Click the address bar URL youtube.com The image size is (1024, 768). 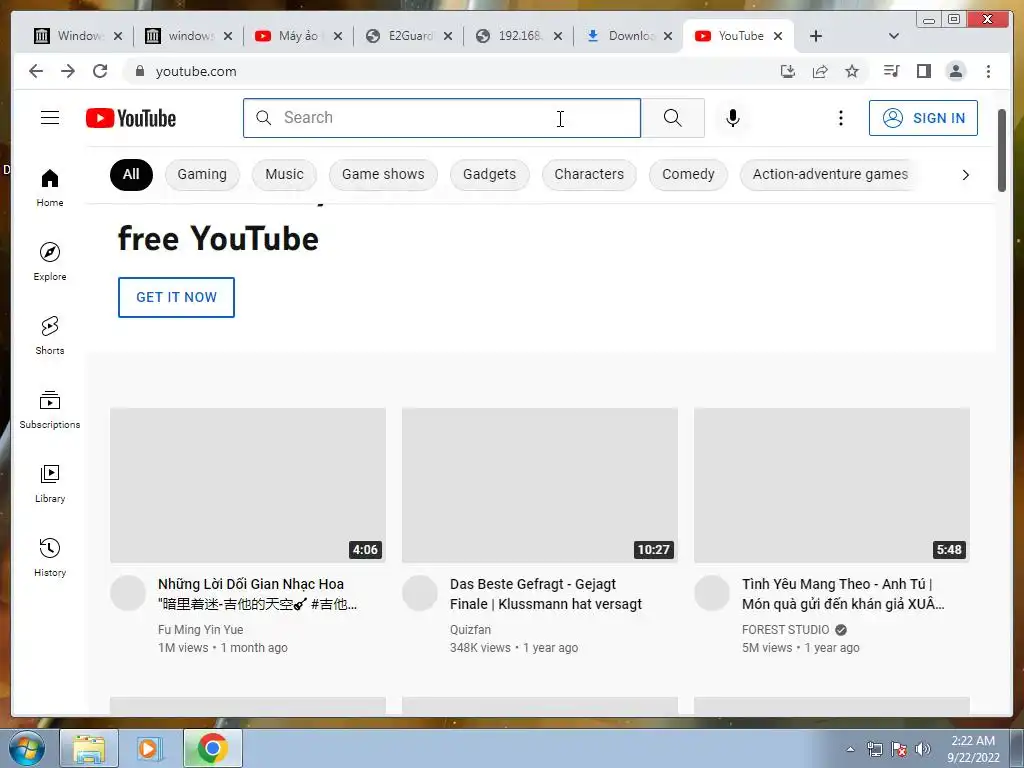pyautogui.click(x=196, y=71)
